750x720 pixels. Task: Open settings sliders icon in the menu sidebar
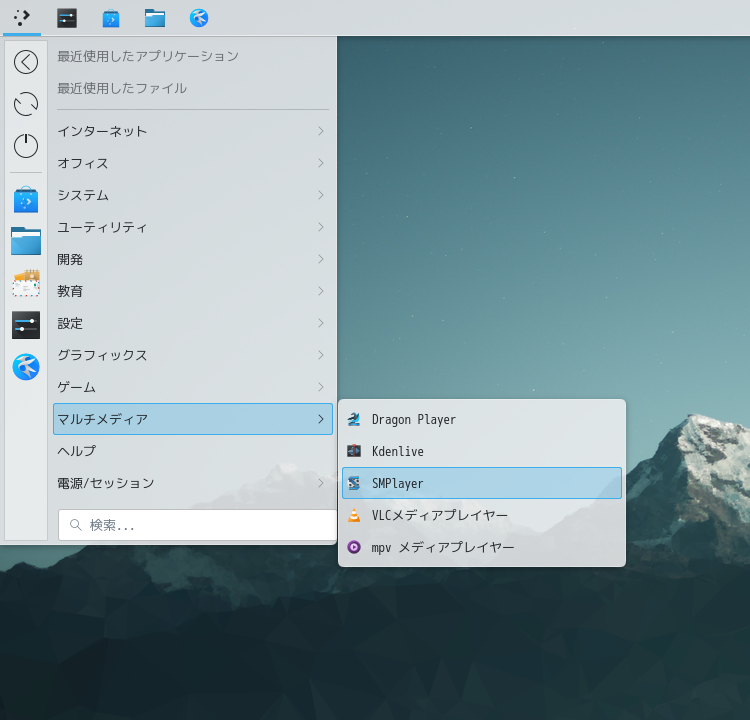click(x=26, y=325)
